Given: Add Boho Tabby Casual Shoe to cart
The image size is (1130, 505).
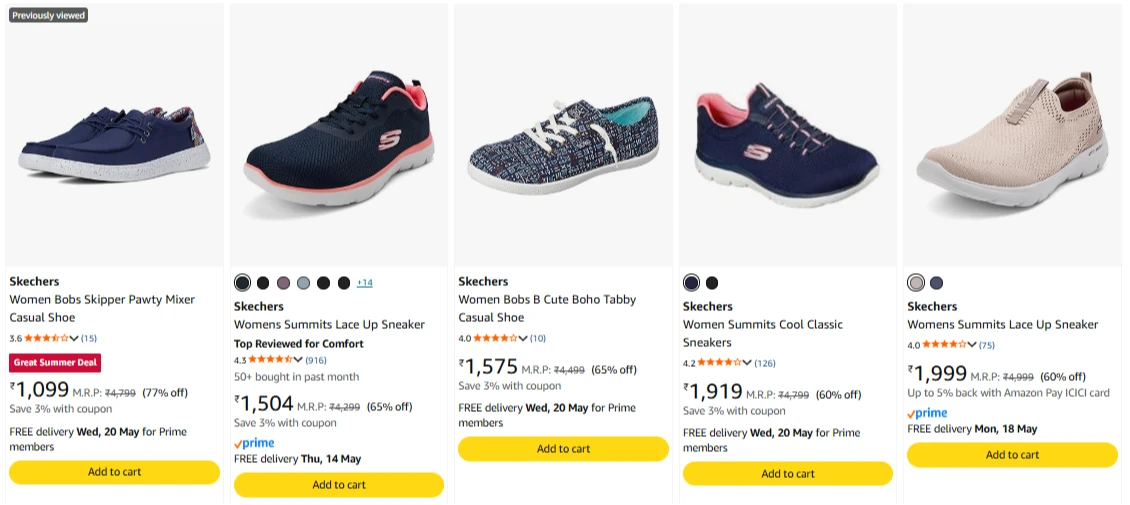Looking at the screenshot, I should tap(564, 449).
